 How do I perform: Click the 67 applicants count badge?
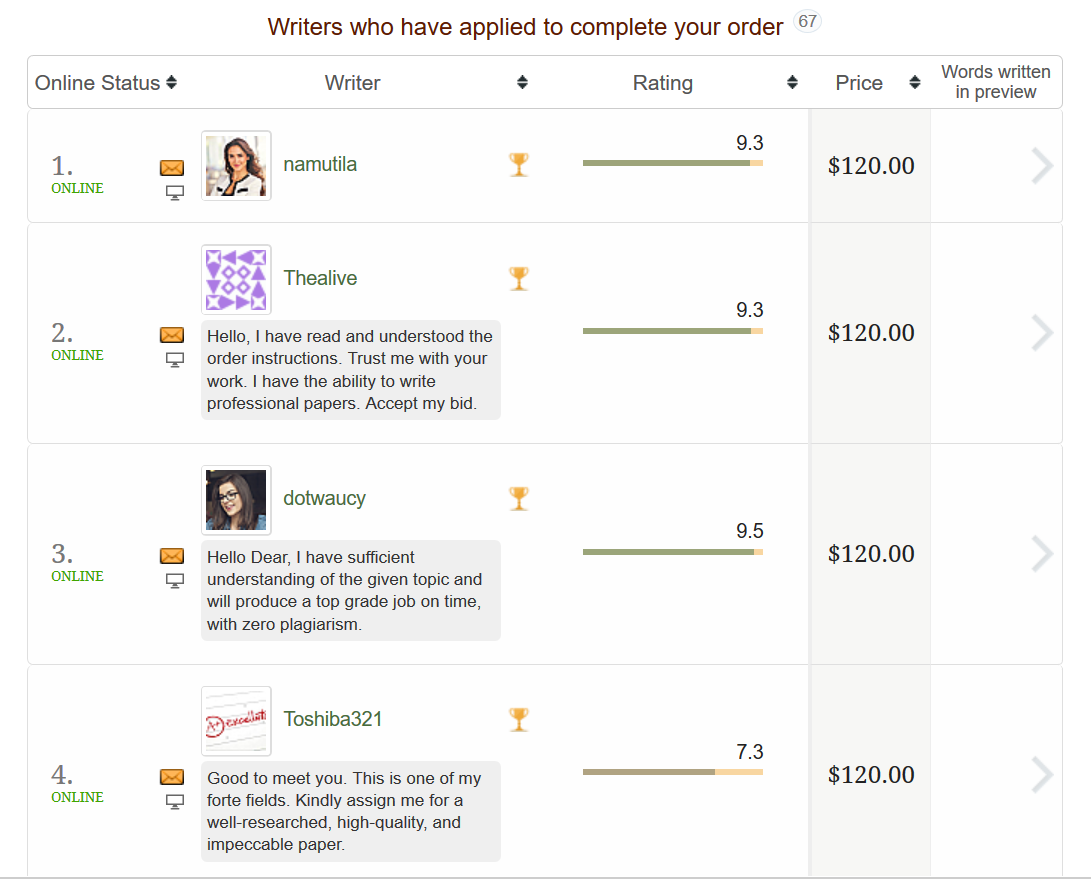(x=807, y=22)
